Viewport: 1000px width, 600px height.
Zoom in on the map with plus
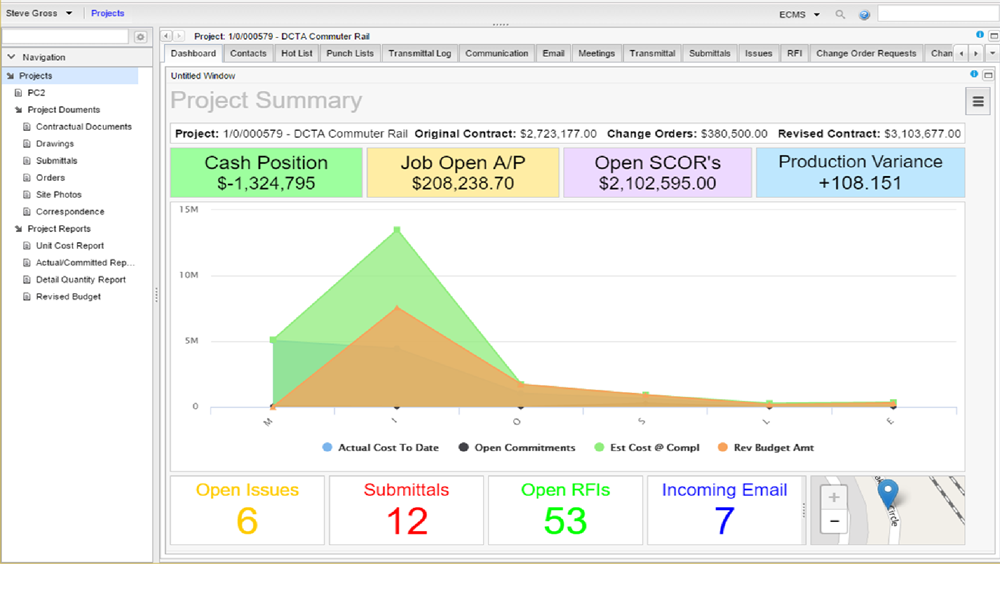click(x=835, y=497)
